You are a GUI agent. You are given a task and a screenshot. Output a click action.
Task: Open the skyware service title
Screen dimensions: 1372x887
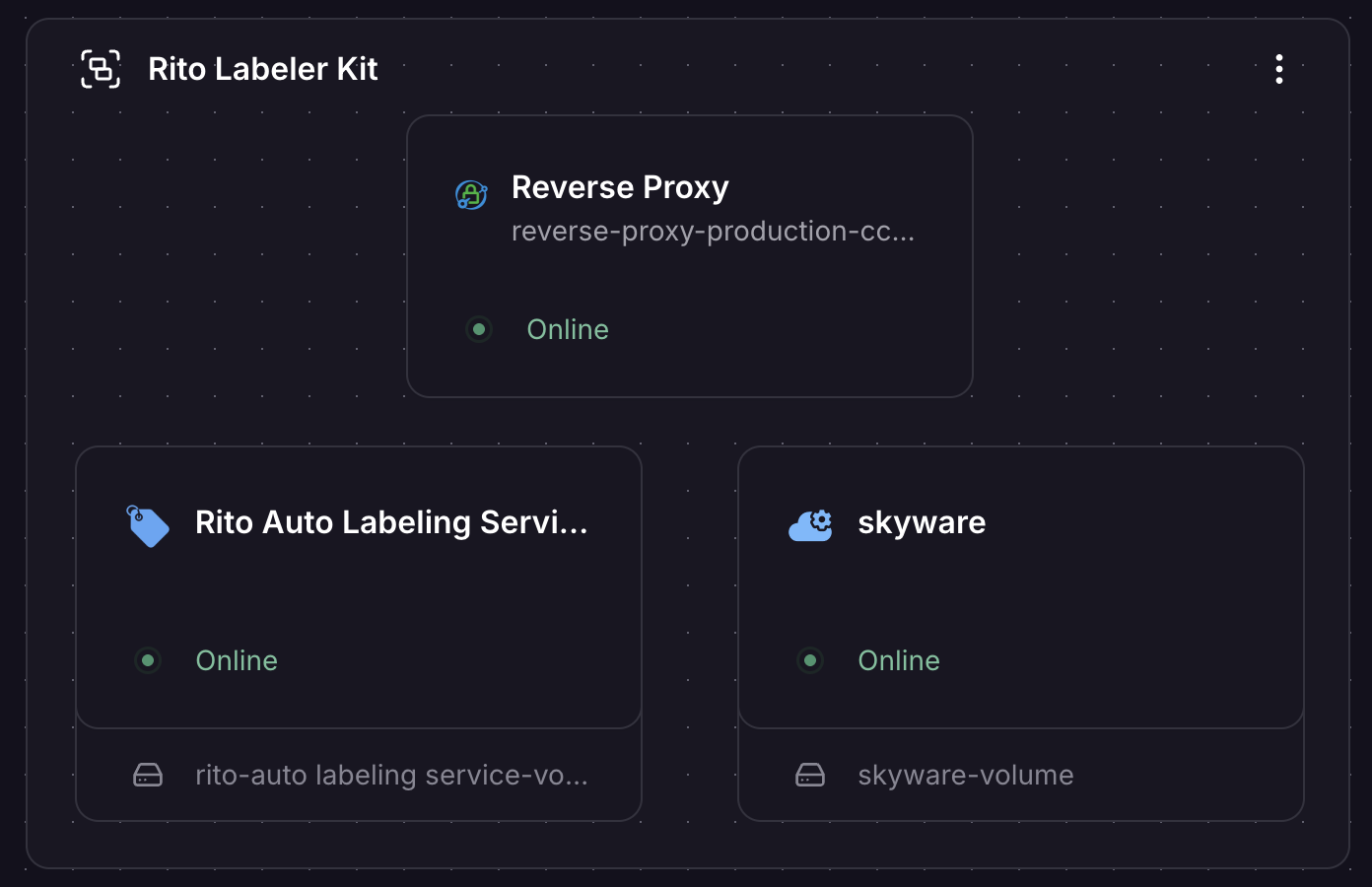pyautogui.click(x=922, y=522)
